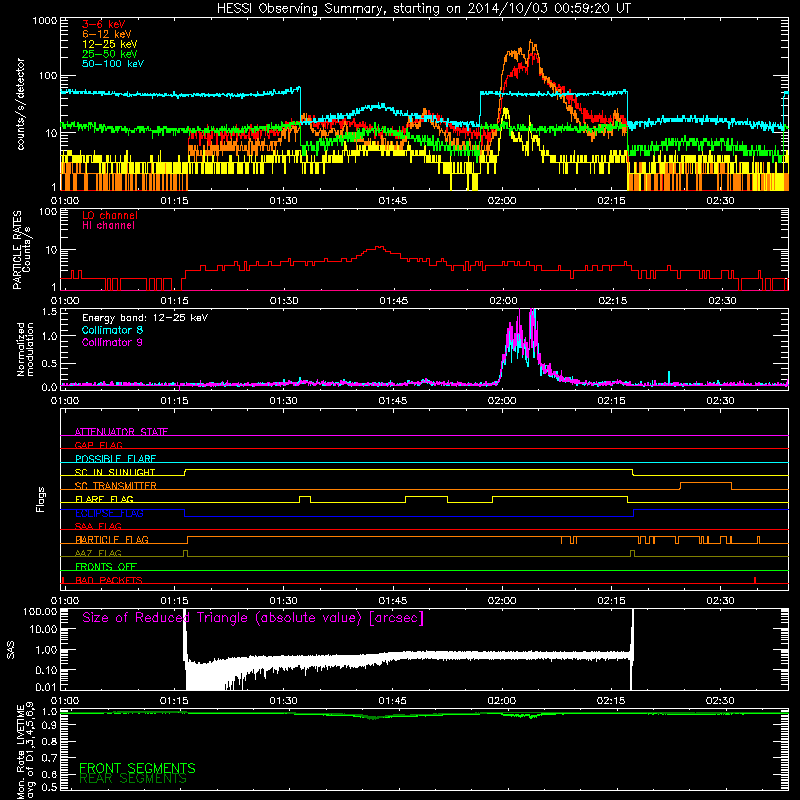Click the white SAS spike near 02:18

pos(632,648)
